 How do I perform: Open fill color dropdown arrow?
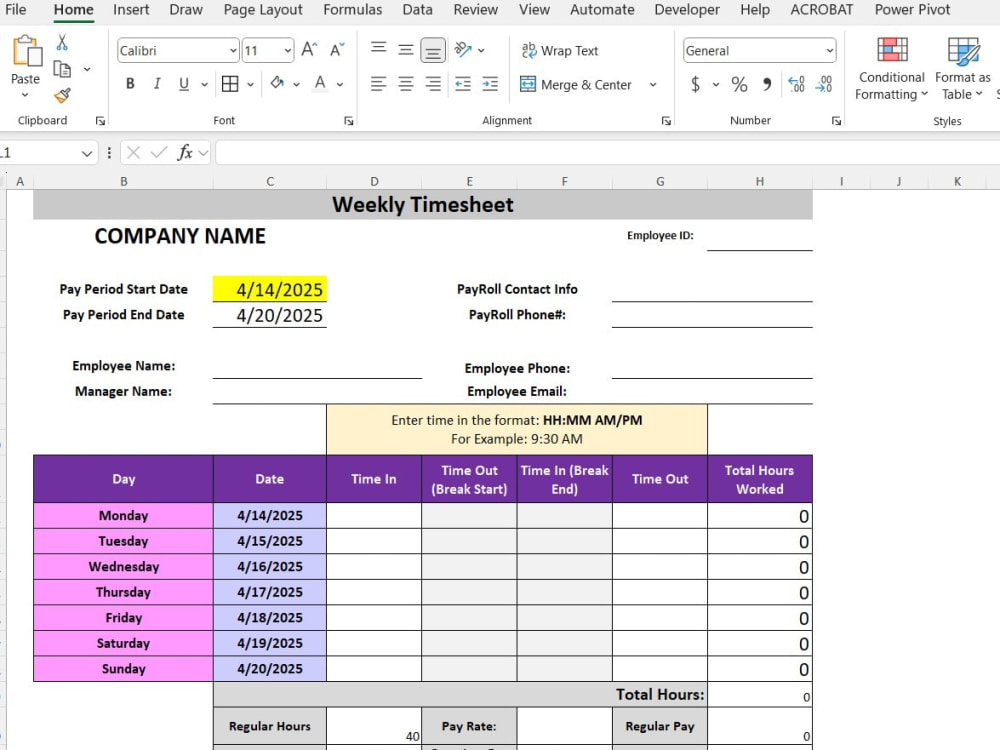[x=297, y=84]
